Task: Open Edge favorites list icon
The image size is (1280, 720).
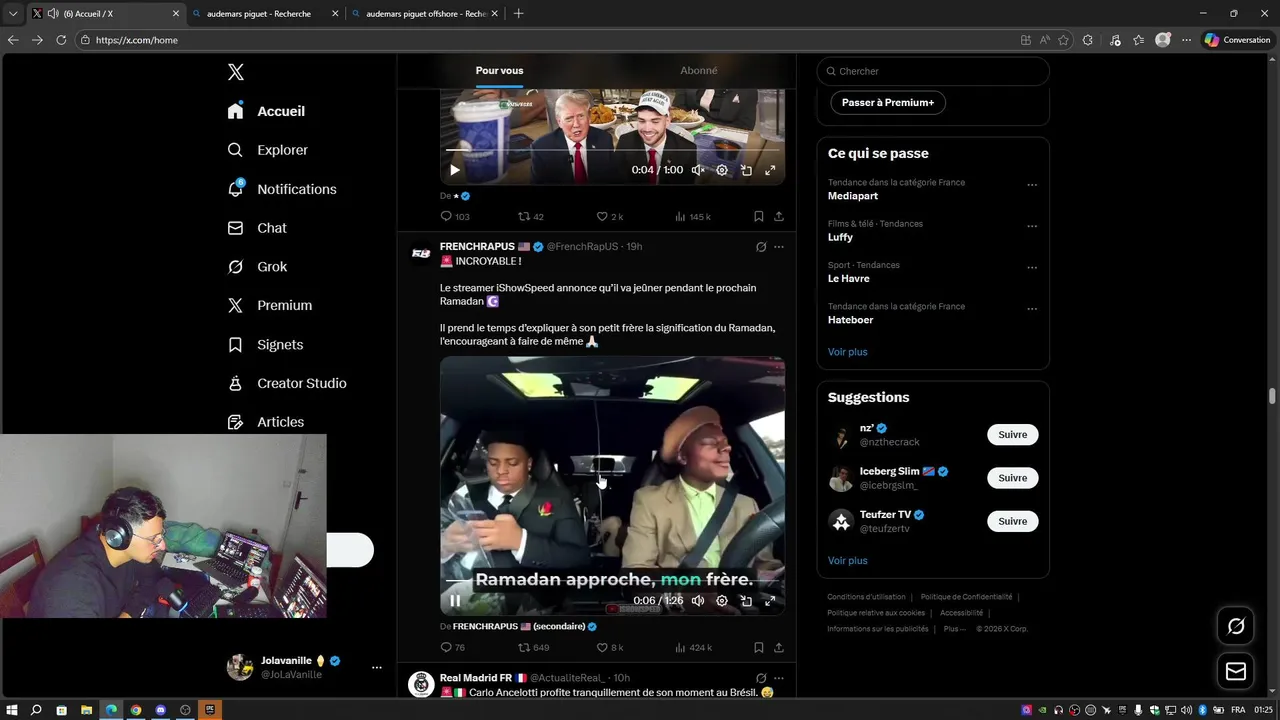Action: click(x=1139, y=40)
